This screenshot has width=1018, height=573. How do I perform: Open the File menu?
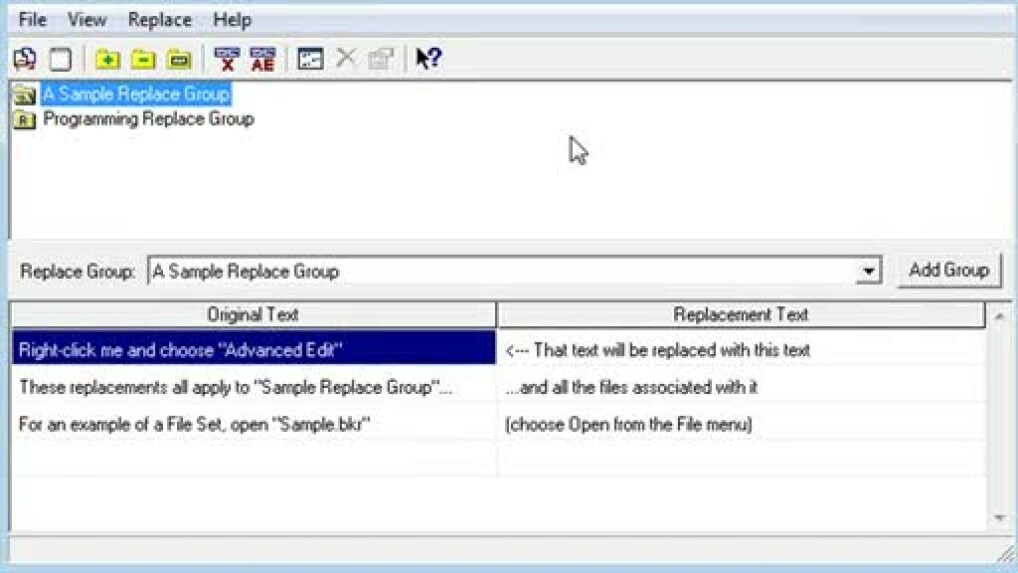[x=32, y=20]
